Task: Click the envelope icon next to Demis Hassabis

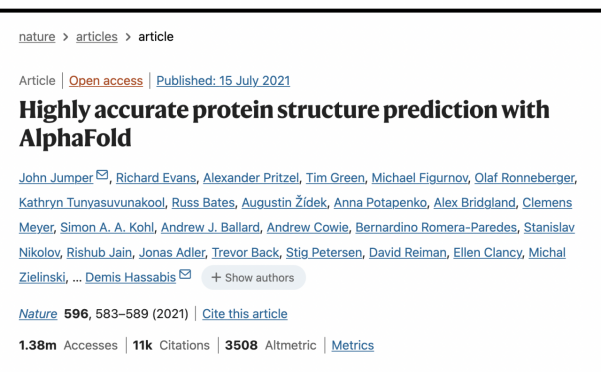Action: click(x=185, y=274)
